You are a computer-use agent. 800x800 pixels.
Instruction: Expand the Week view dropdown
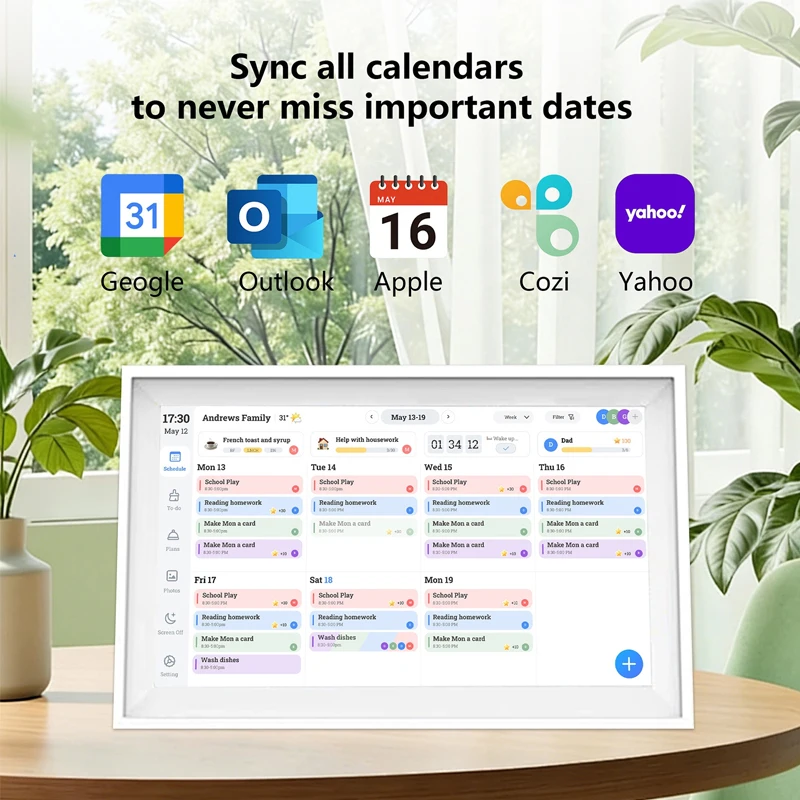[513, 417]
